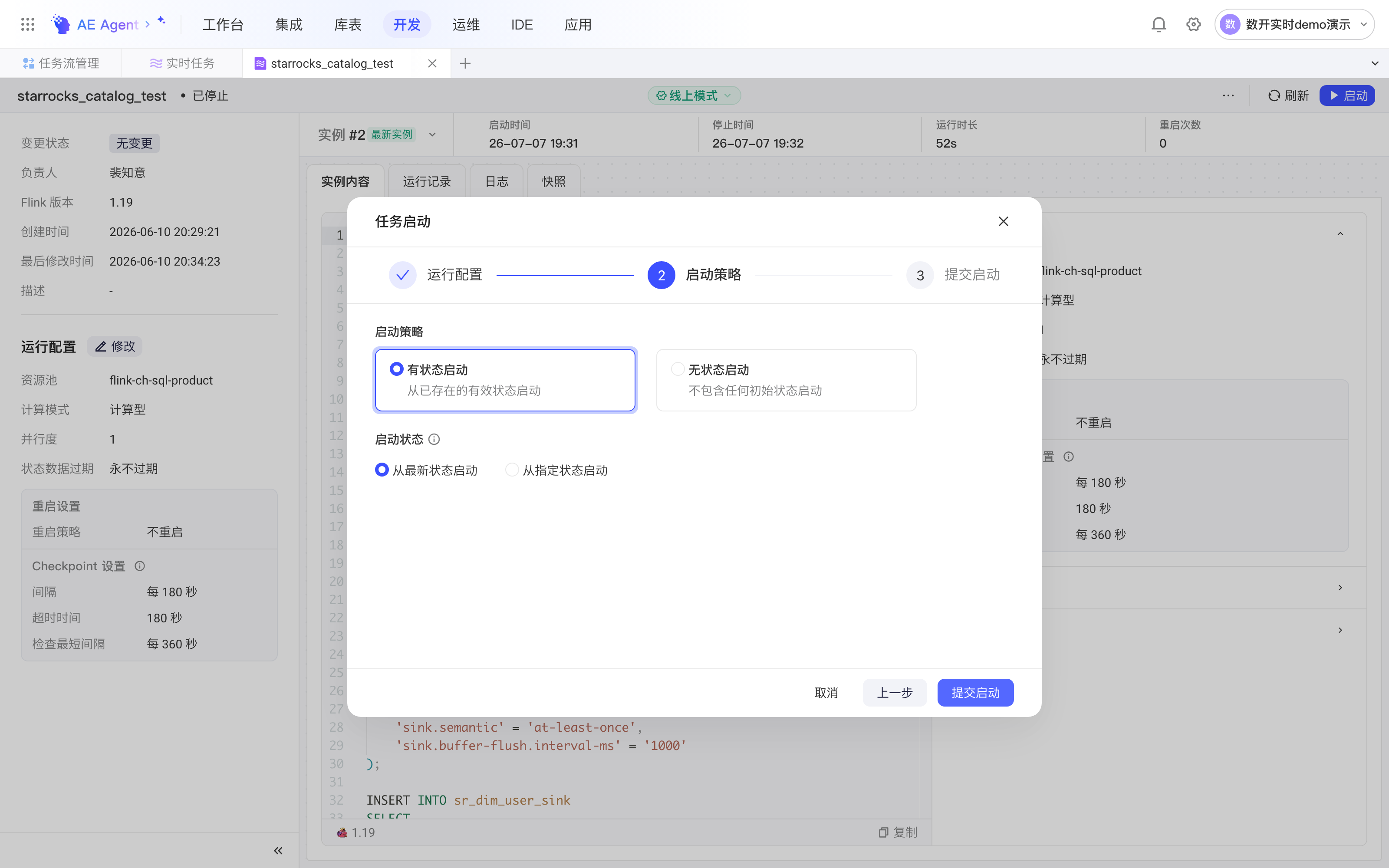
Task: Click the info icon next to Checkpoint 设置
Action: click(139, 566)
